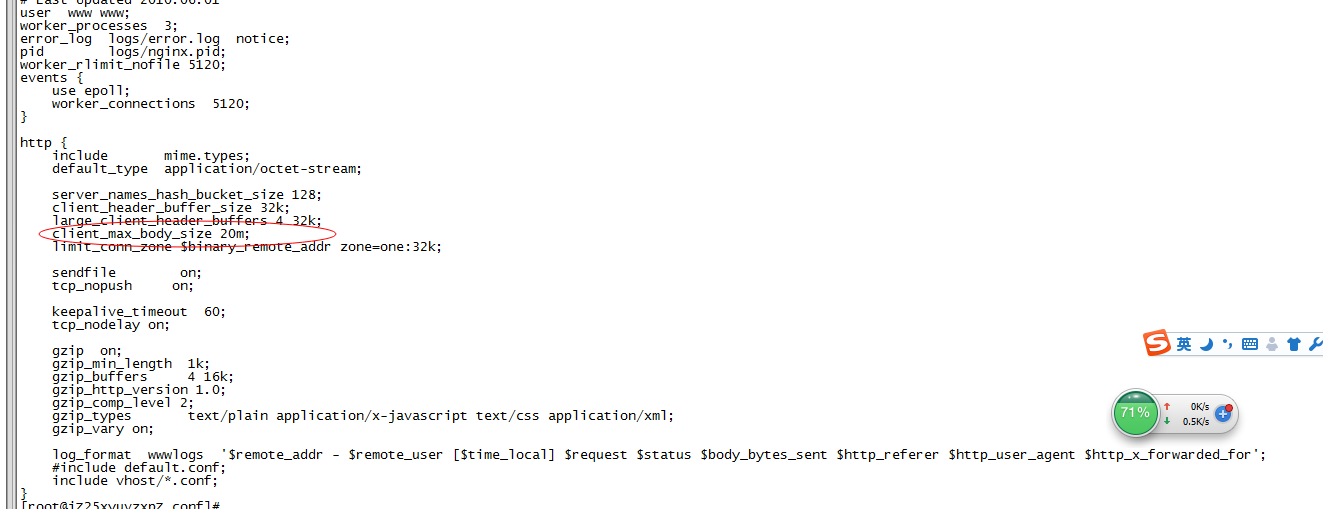1323x509 pixels.
Task: Place cursor on worker_processes 3 line
Action: 99,25
